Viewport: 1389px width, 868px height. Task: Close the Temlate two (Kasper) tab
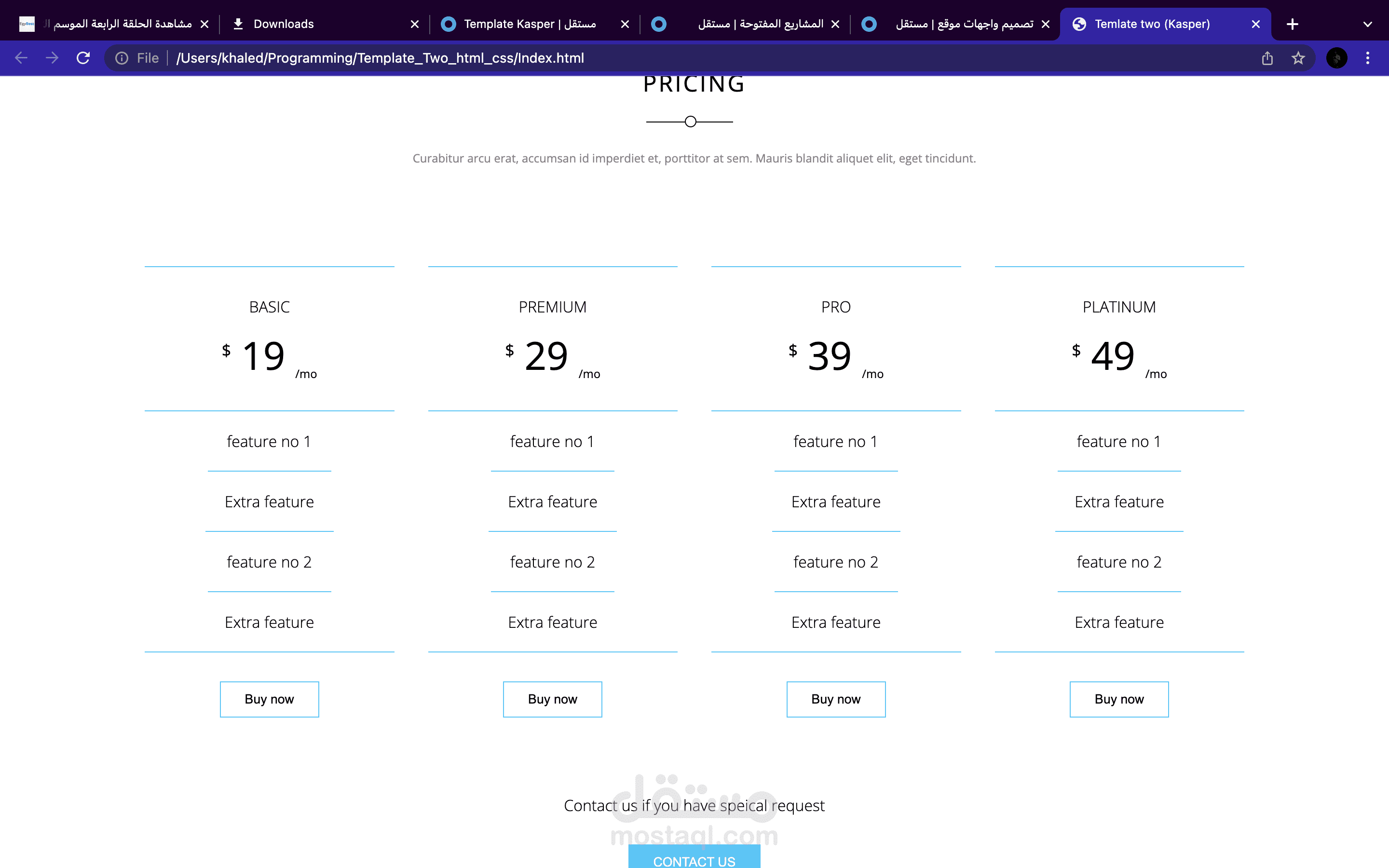point(1255,24)
